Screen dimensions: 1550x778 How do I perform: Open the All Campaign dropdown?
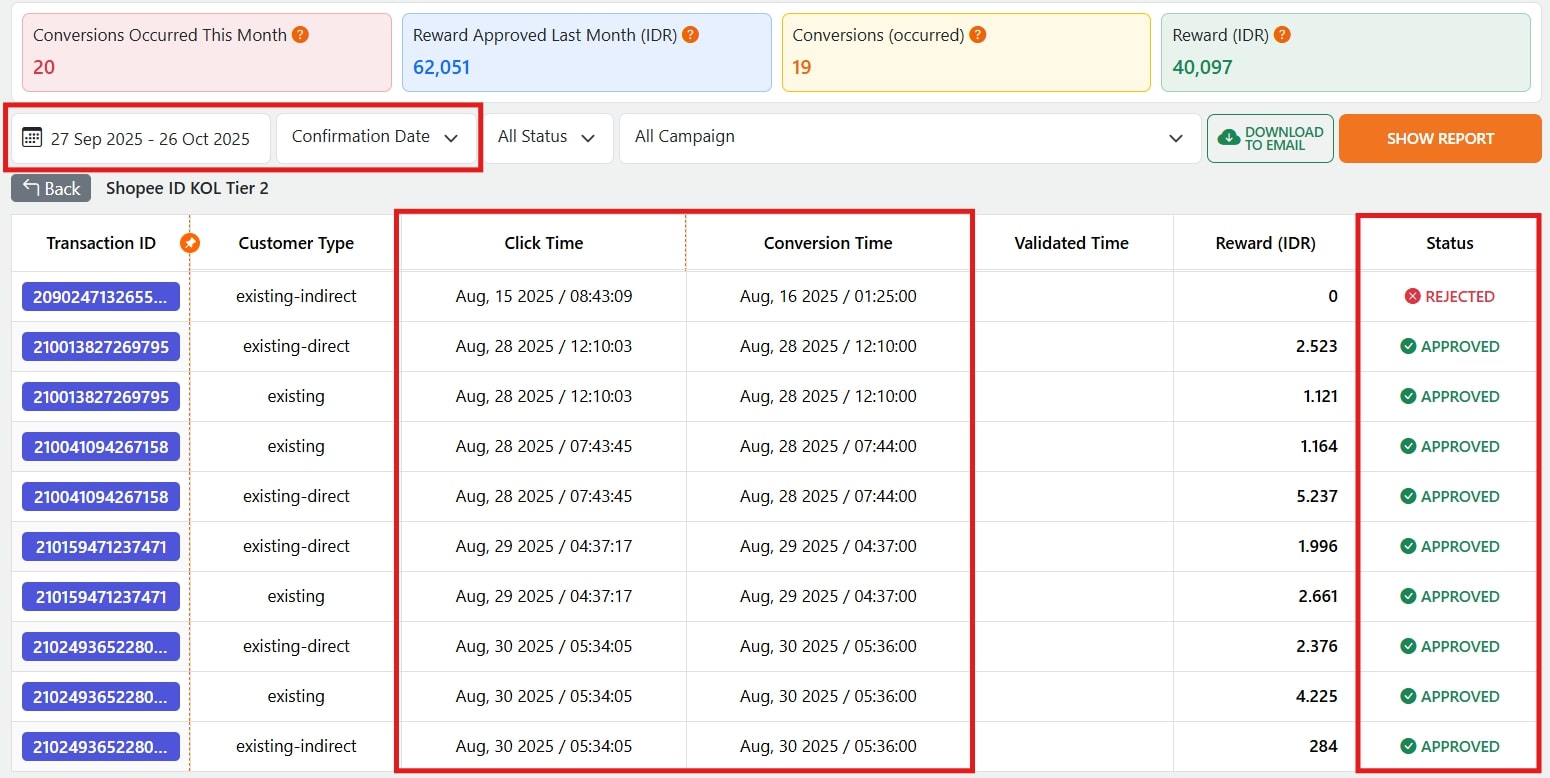point(909,137)
